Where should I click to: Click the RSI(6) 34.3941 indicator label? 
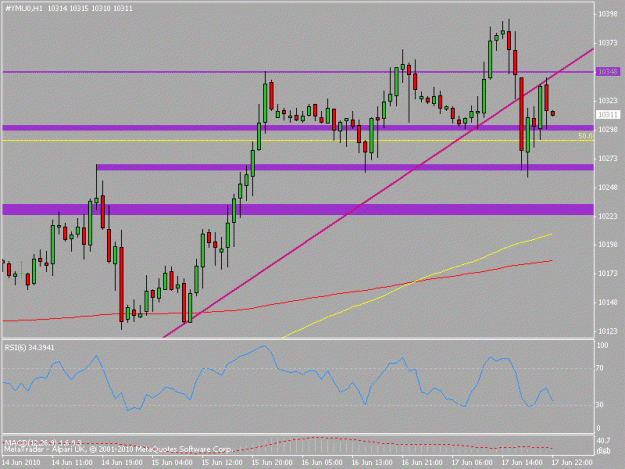point(29,347)
